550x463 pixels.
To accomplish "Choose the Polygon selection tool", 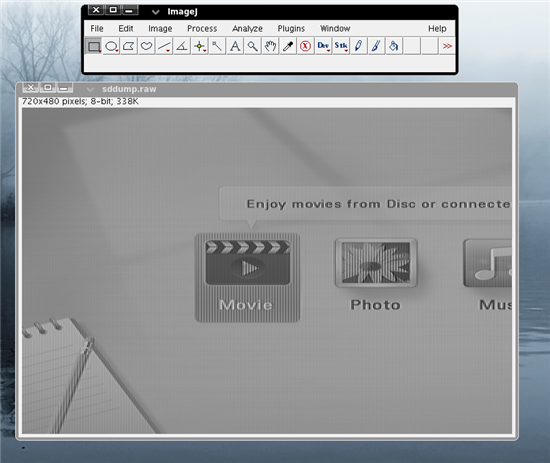I will point(129,46).
